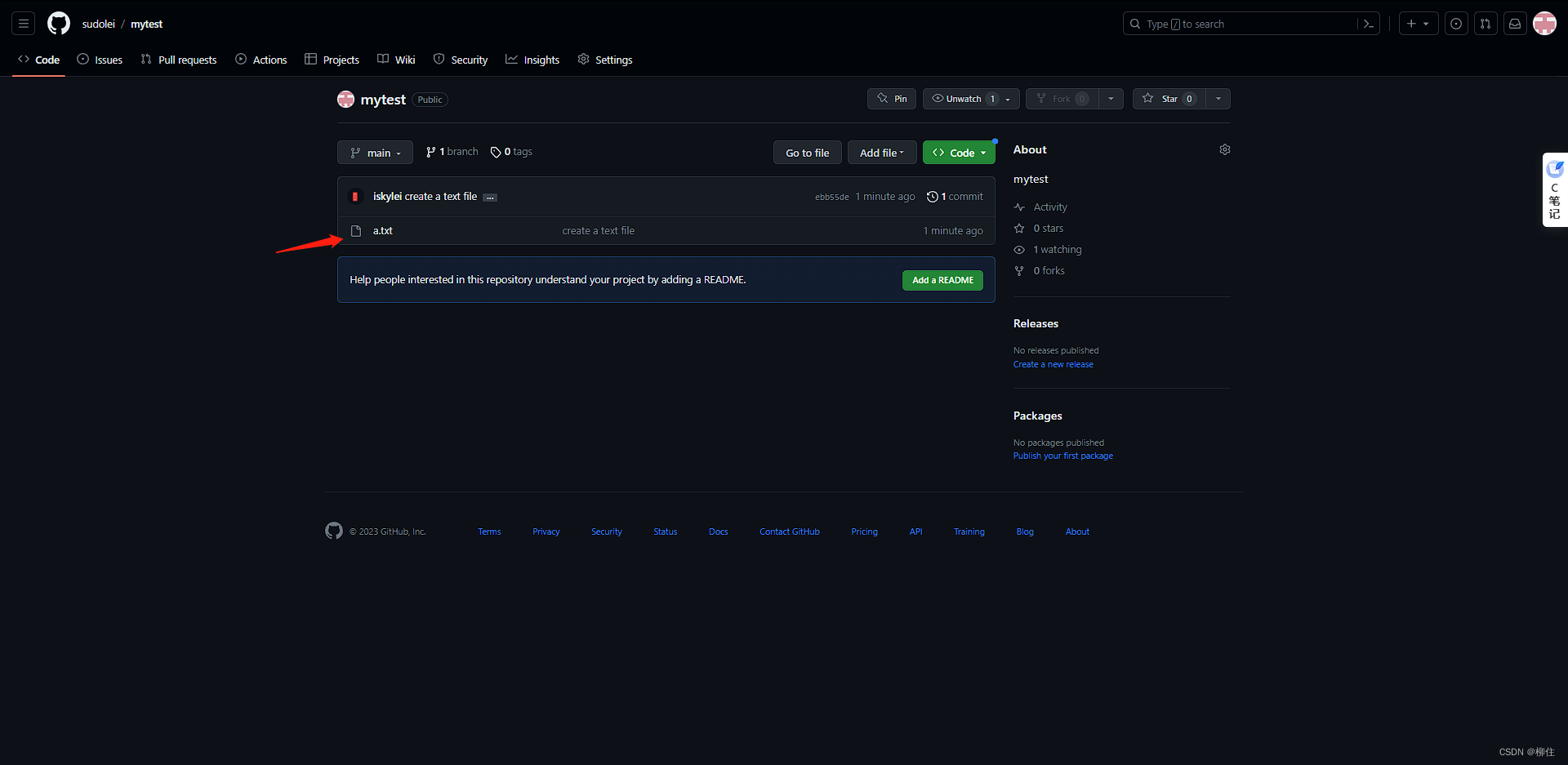Open the notifications inbox icon

click(1515, 24)
